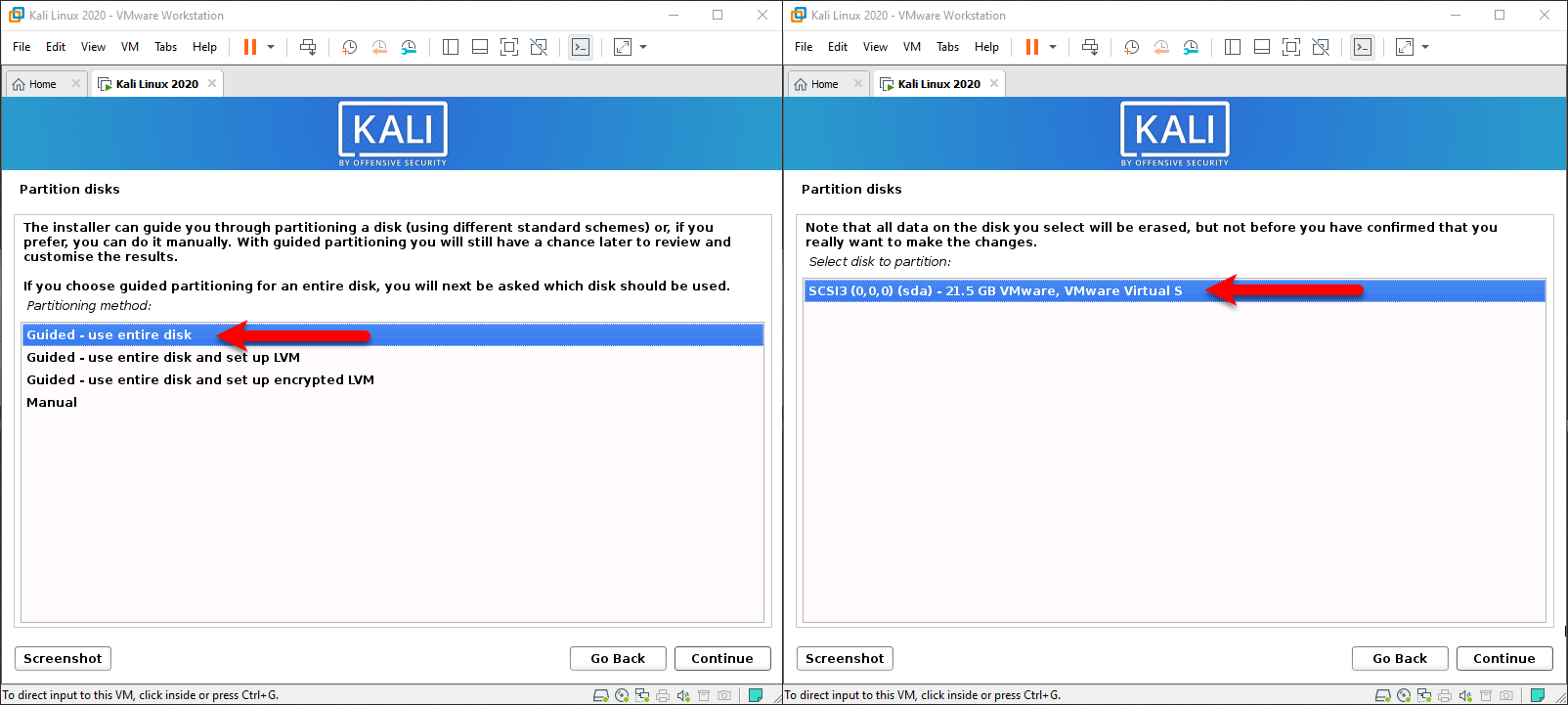1568x705 pixels.
Task: Click sound card status icon in the left window
Action: tap(683, 695)
